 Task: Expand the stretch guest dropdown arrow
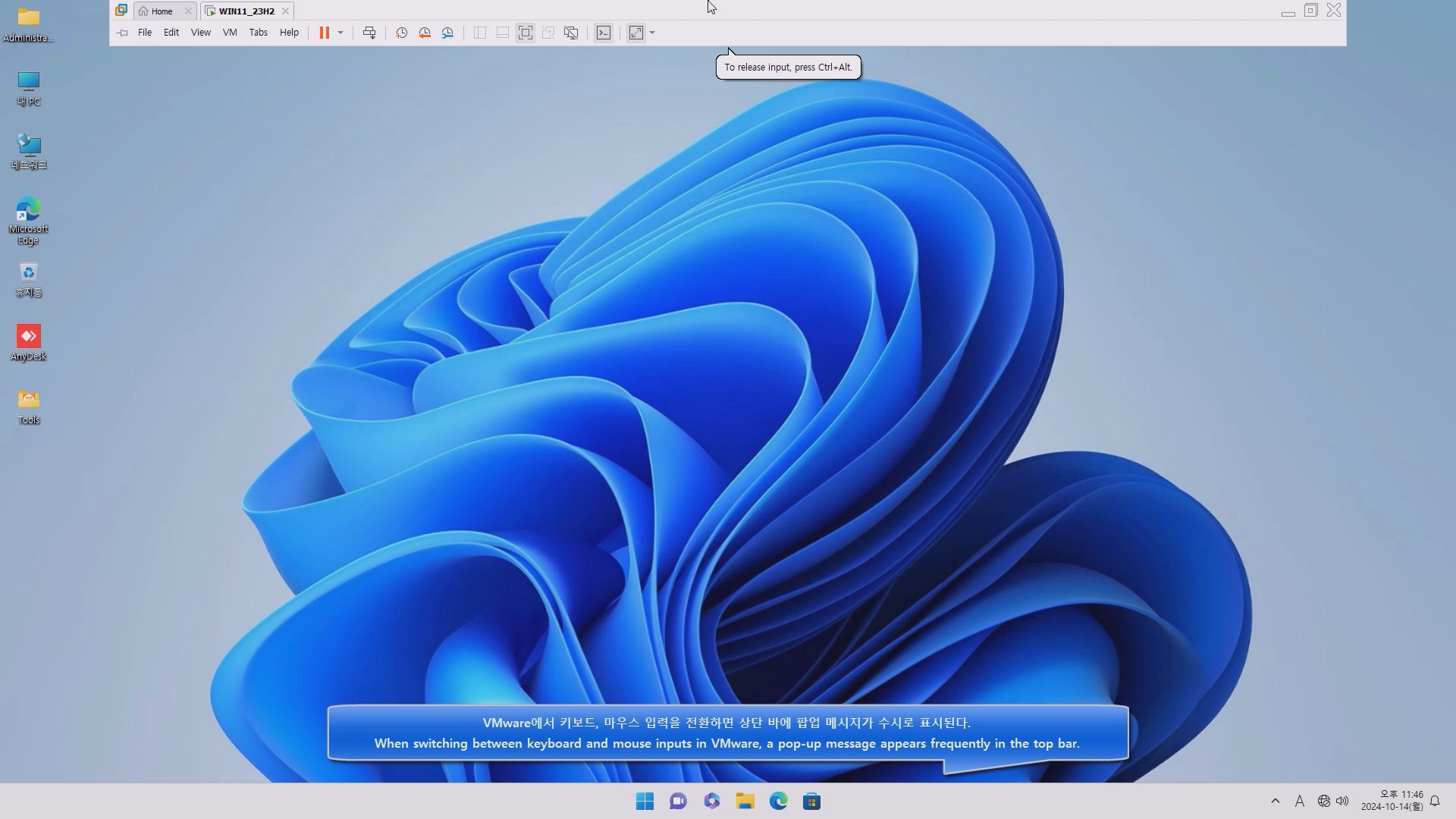pyautogui.click(x=652, y=33)
